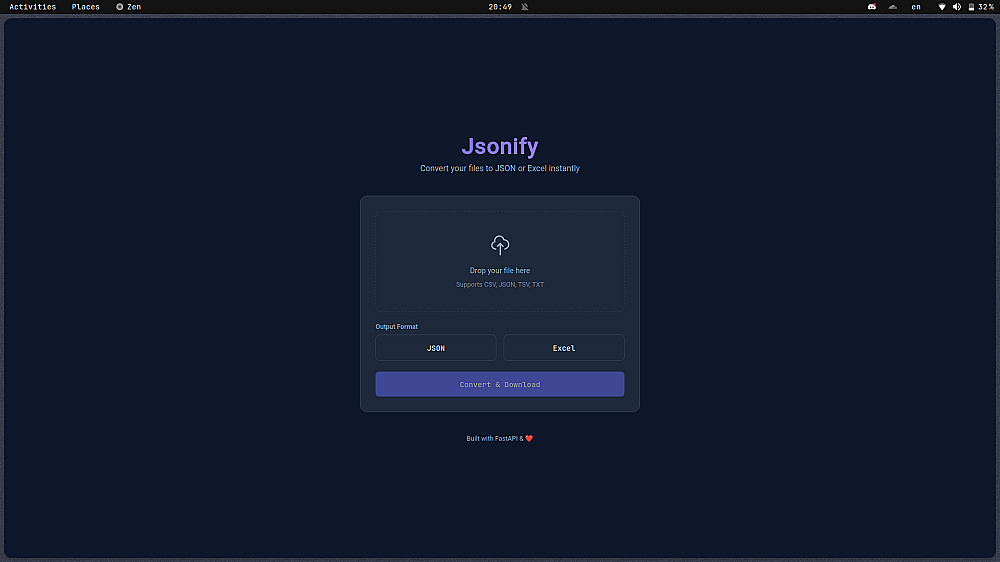Click the Jsonify title heading
The width and height of the screenshot is (1000, 562).
[x=500, y=146]
